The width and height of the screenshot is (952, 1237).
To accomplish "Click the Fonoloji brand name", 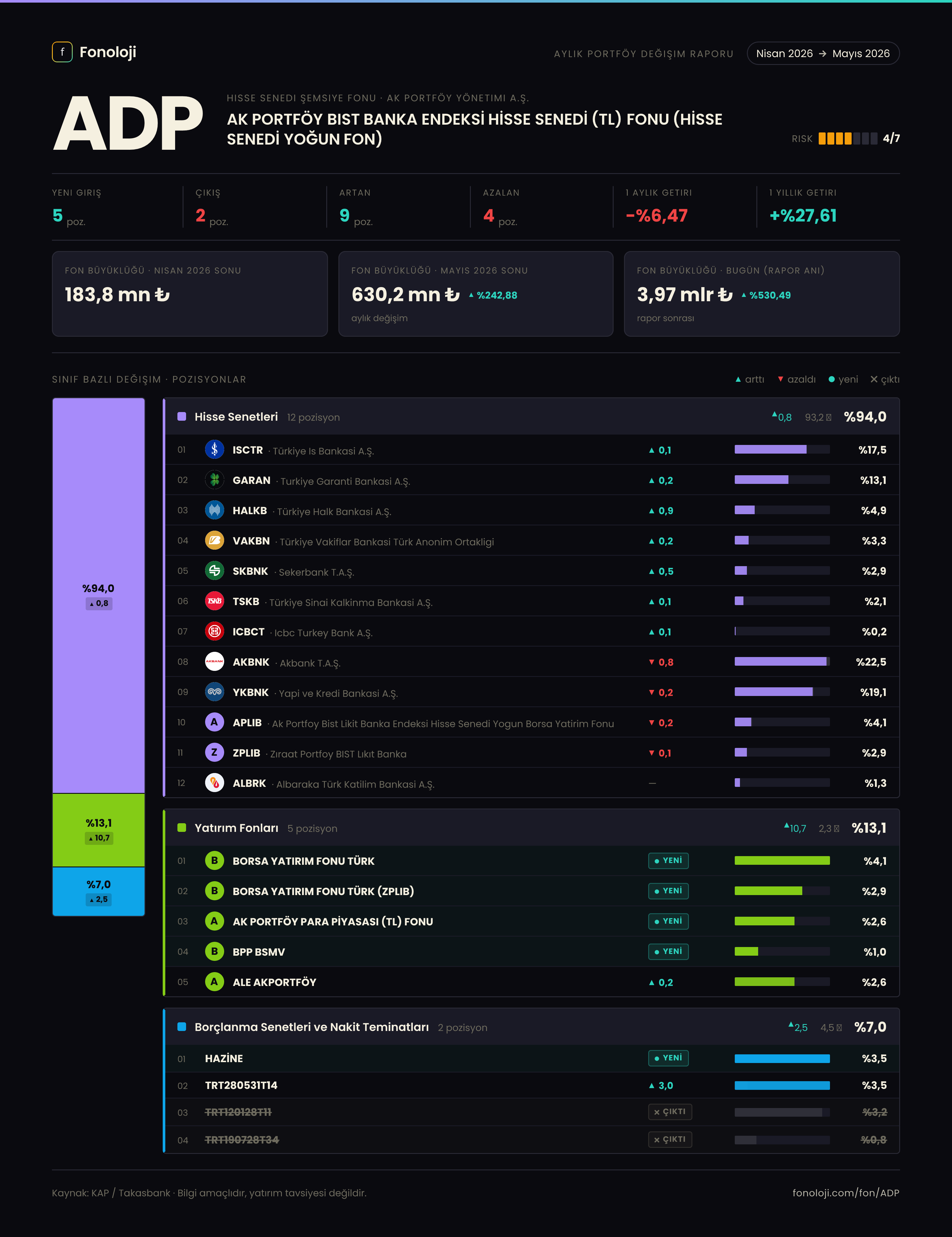I will [x=108, y=52].
